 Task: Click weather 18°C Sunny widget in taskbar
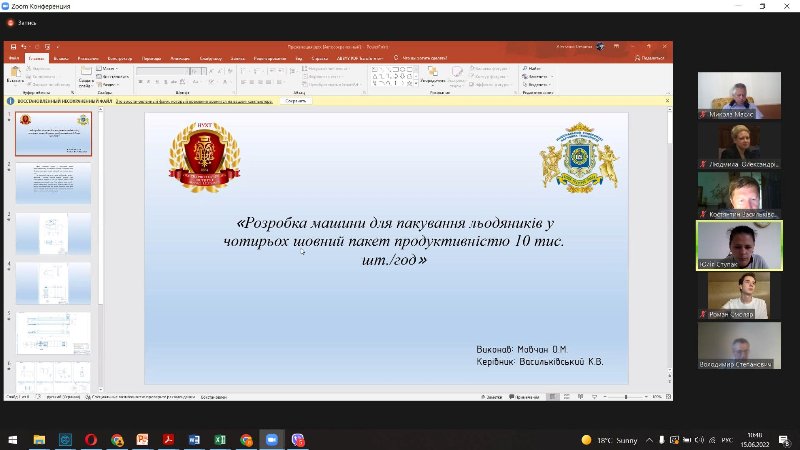[610, 440]
